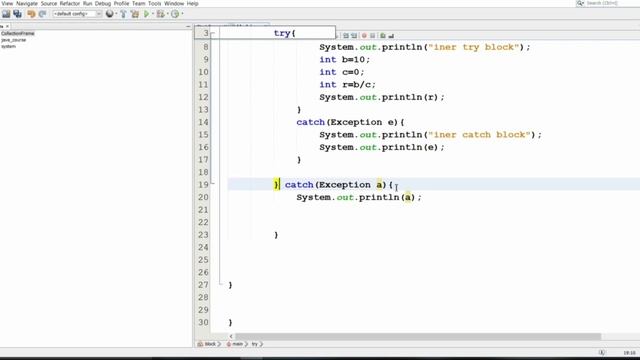This screenshot has width=640, height=360.
Task: Select the 'block' breadcrumb item
Action: (x=208, y=344)
